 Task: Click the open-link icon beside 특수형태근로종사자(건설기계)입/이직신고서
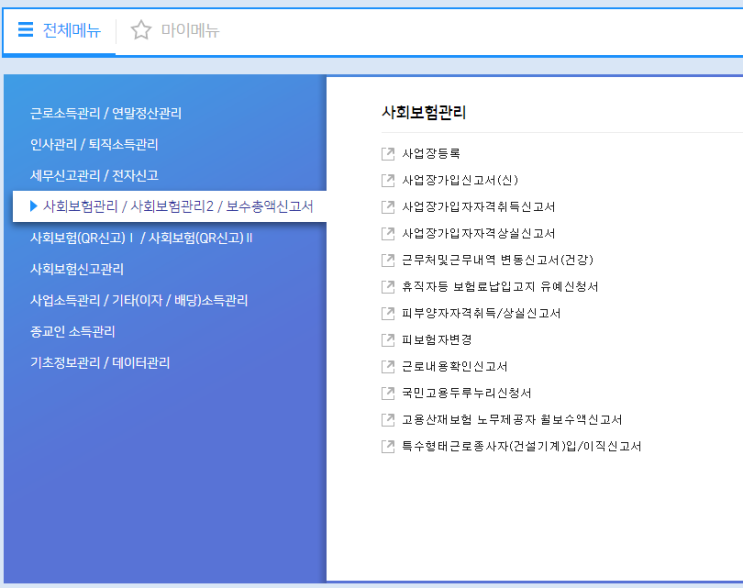point(388,446)
